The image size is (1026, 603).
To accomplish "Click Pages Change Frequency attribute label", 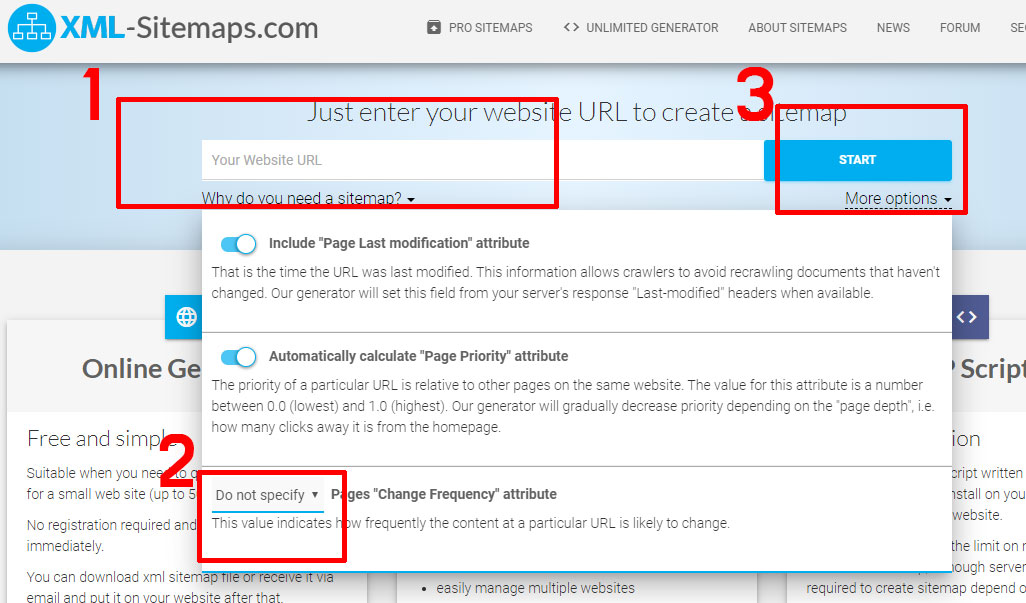I will pos(444,494).
